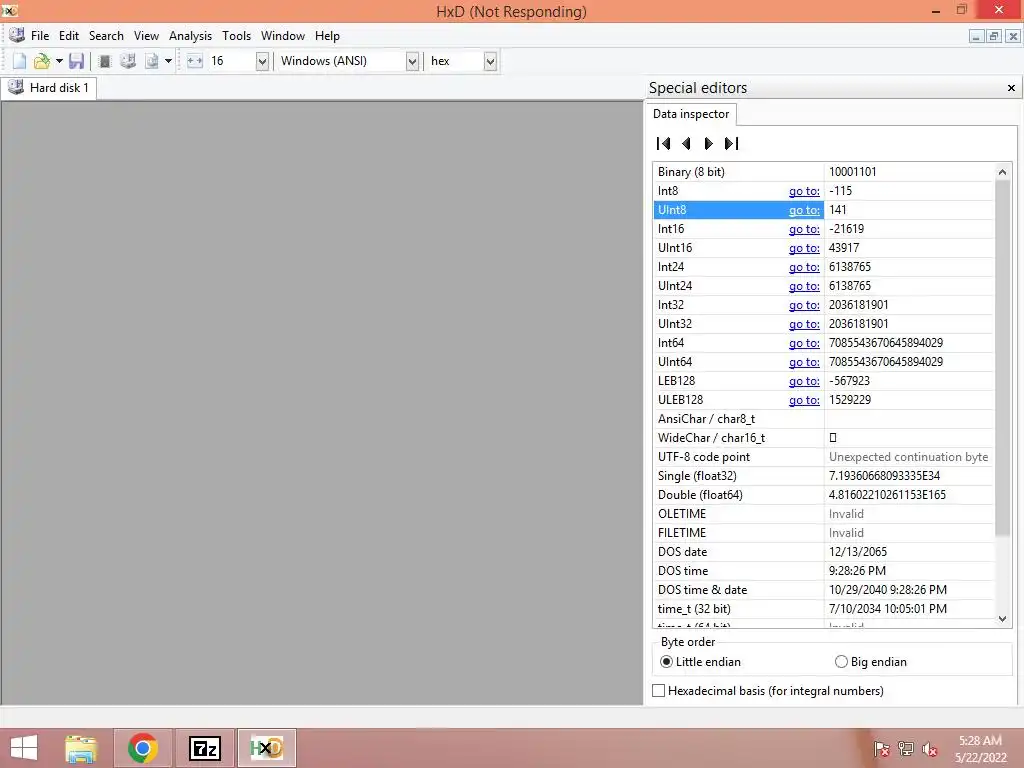Open the Analysis menu

pos(190,36)
